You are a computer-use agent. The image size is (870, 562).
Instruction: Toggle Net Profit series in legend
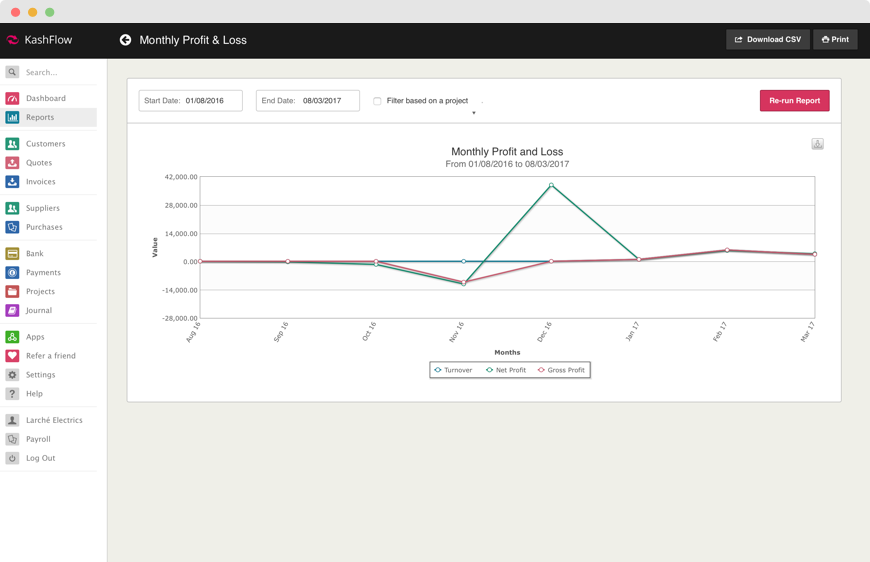pyautogui.click(x=506, y=370)
